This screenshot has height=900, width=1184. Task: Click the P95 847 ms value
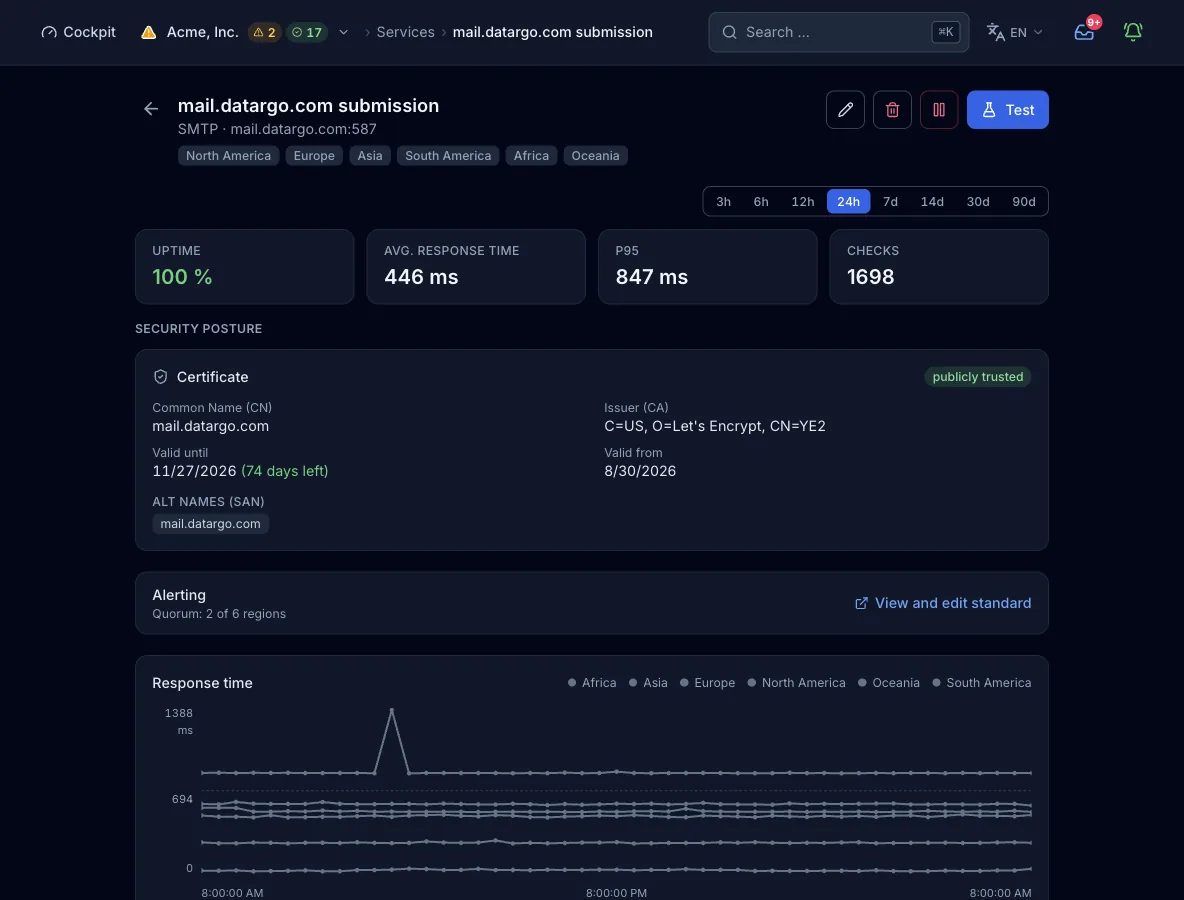click(x=652, y=277)
